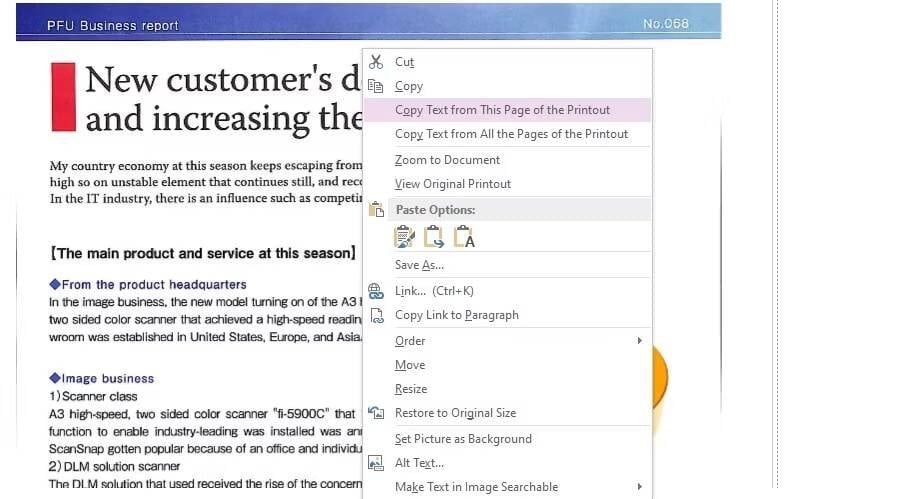The width and height of the screenshot is (903, 499).
Task: Click the line starting 'A3 high-speed, two sided'
Action: [x=203, y=414]
